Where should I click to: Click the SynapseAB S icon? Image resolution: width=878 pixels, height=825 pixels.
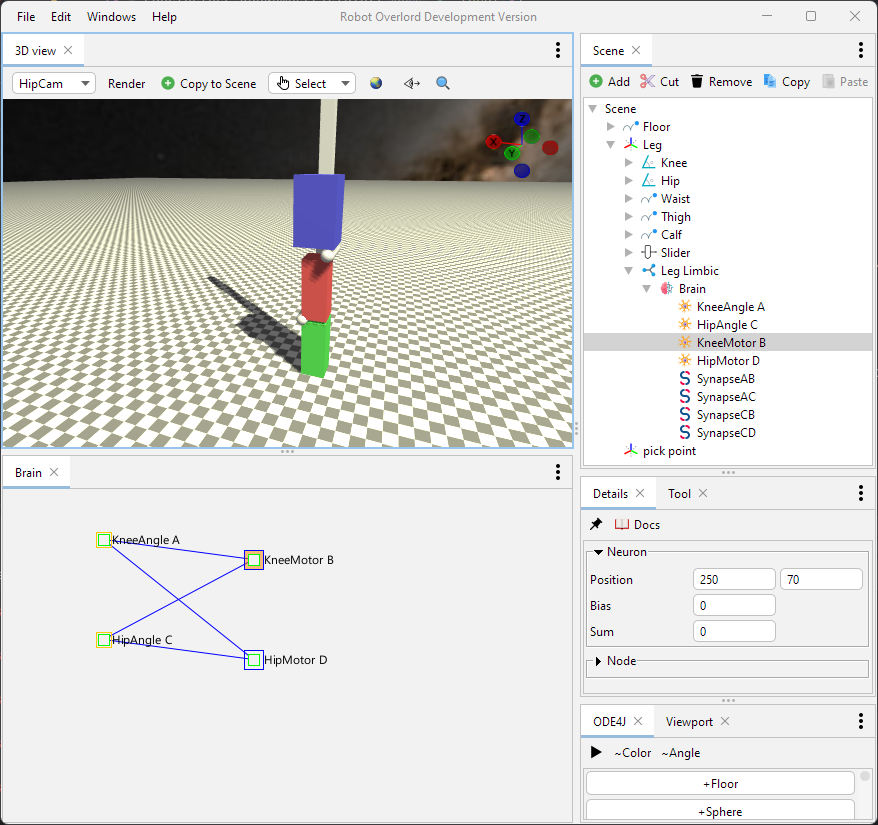click(x=684, y=379)
